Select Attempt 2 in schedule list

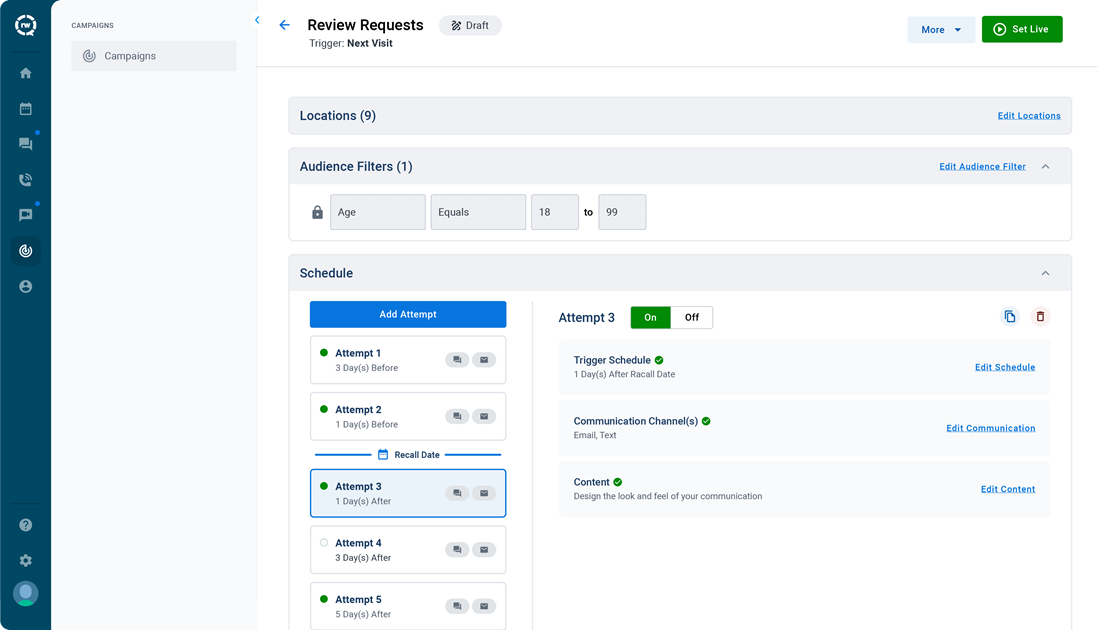pyautogui.click(x=408, y=416)
